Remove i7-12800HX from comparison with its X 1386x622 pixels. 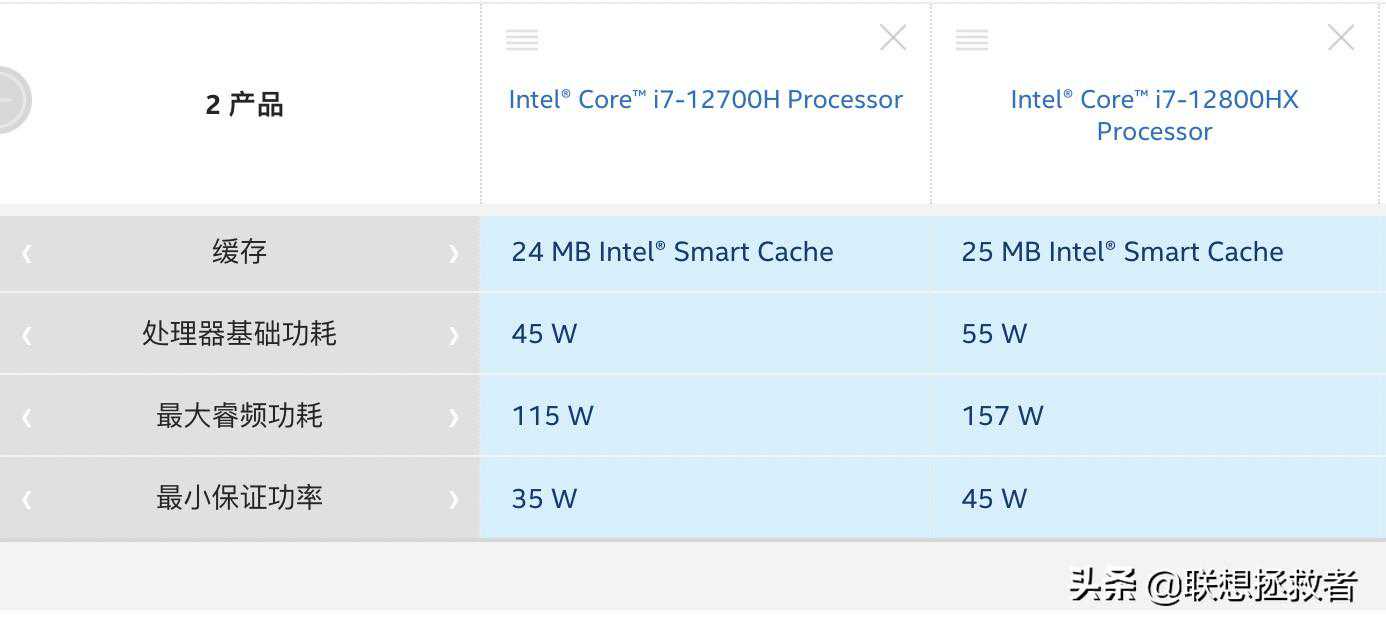[x=1340, y=38]
